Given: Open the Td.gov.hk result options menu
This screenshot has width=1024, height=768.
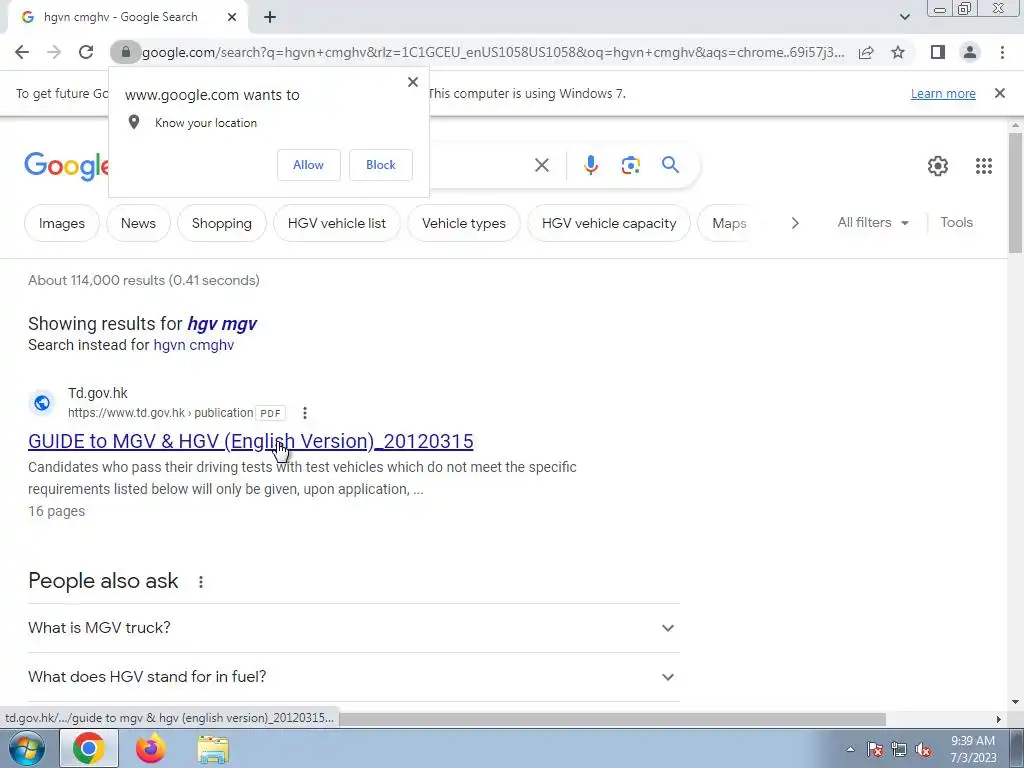Looking at the screenshot, I should [x=304, y=413].
